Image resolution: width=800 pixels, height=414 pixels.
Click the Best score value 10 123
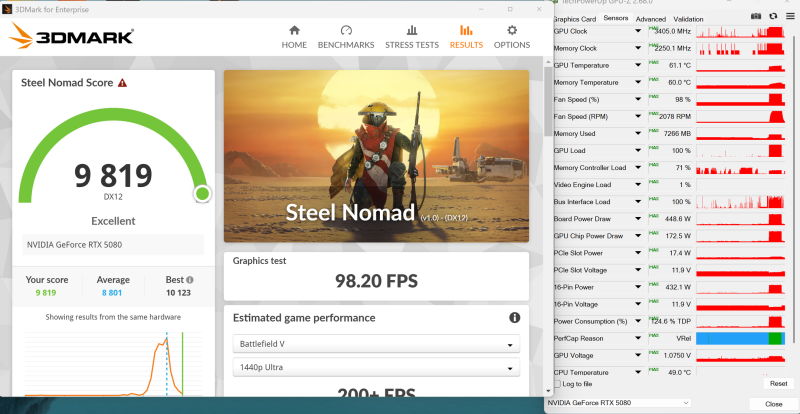coord(178,293)
